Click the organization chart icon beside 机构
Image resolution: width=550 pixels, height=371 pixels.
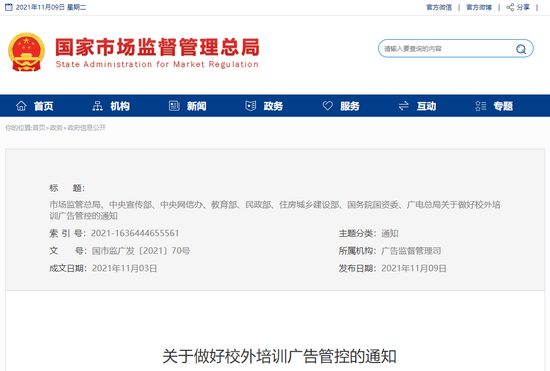98,106
